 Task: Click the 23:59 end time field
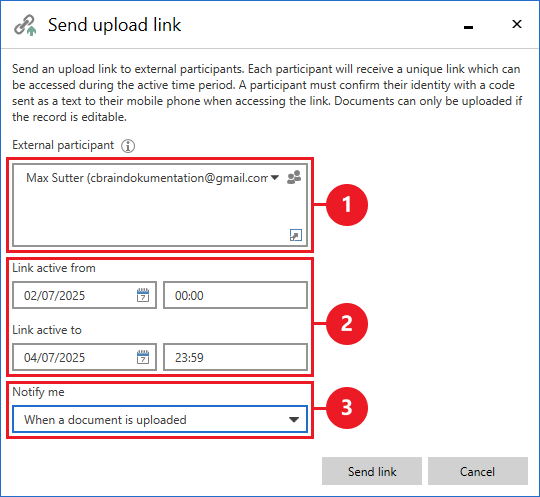[x=235, y=357]
